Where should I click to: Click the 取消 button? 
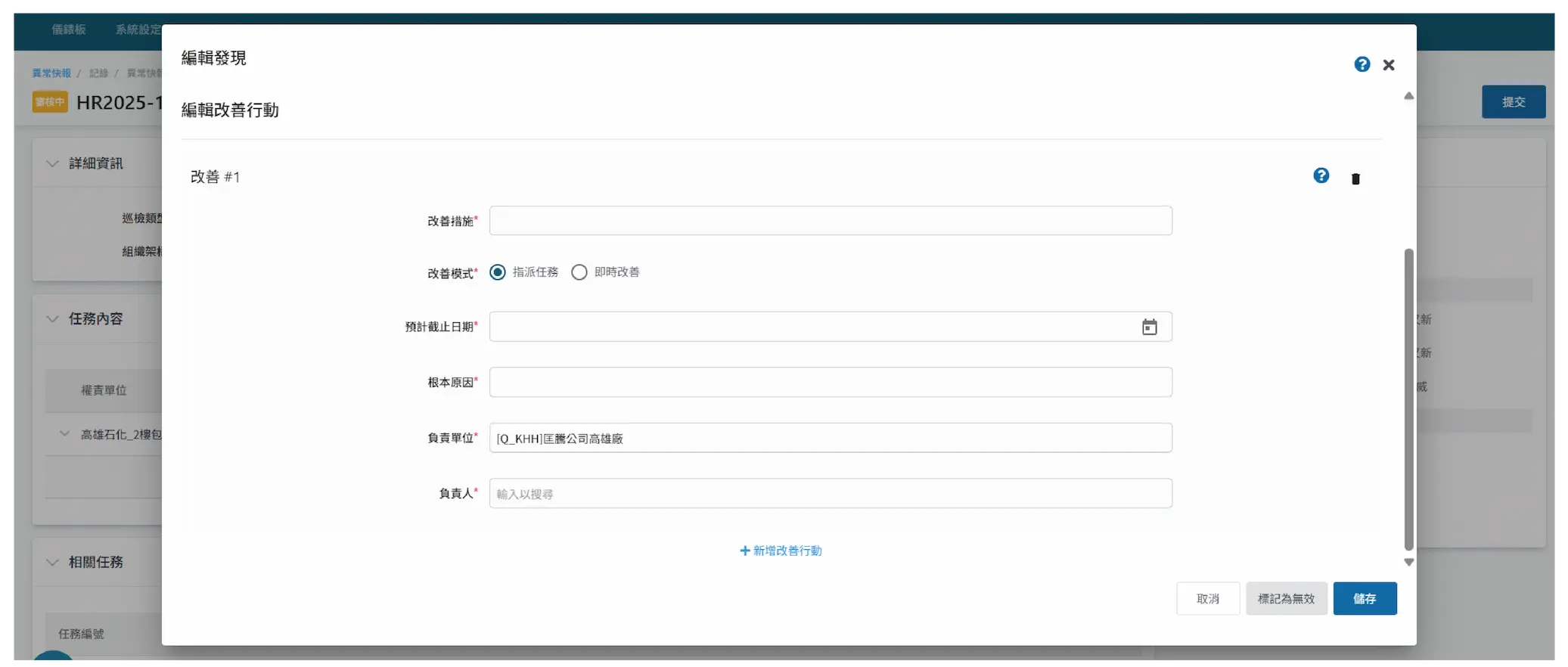coord(1207,599)
